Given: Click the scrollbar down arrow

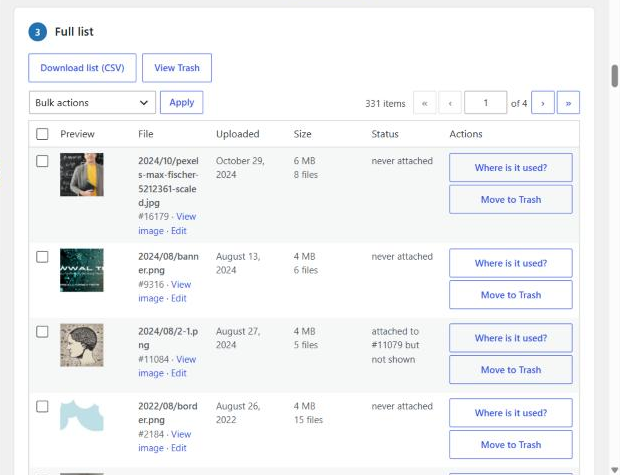Looking at the screenshot, I should 614,470.
